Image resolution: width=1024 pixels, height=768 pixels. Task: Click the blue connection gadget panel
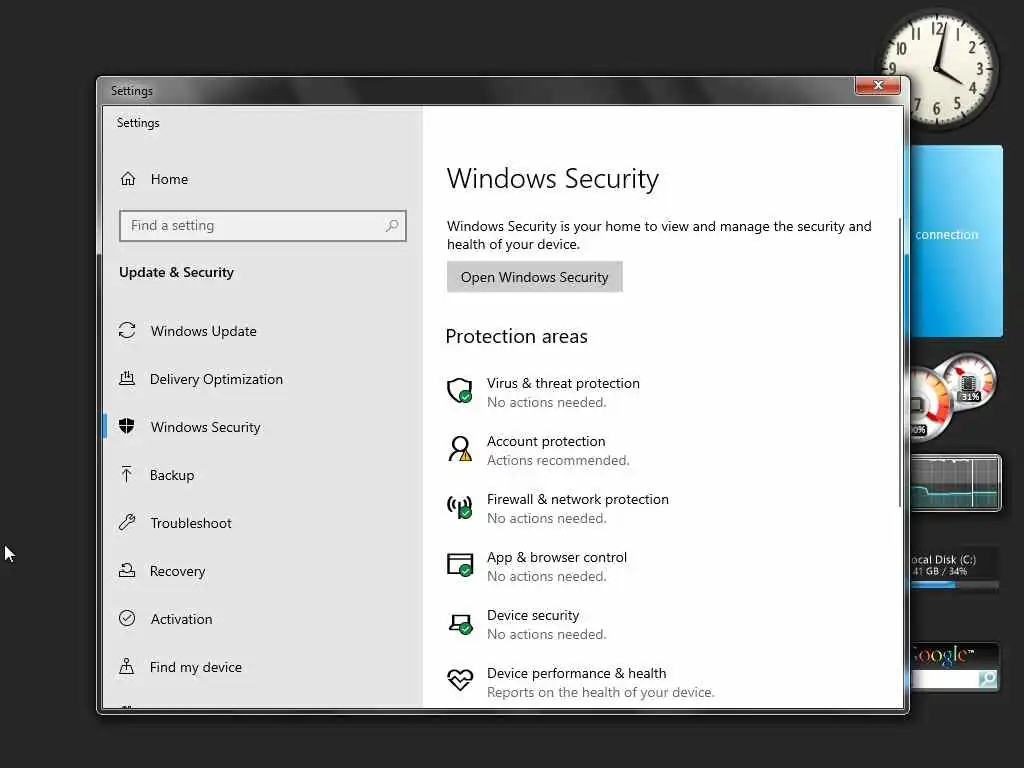956,241
